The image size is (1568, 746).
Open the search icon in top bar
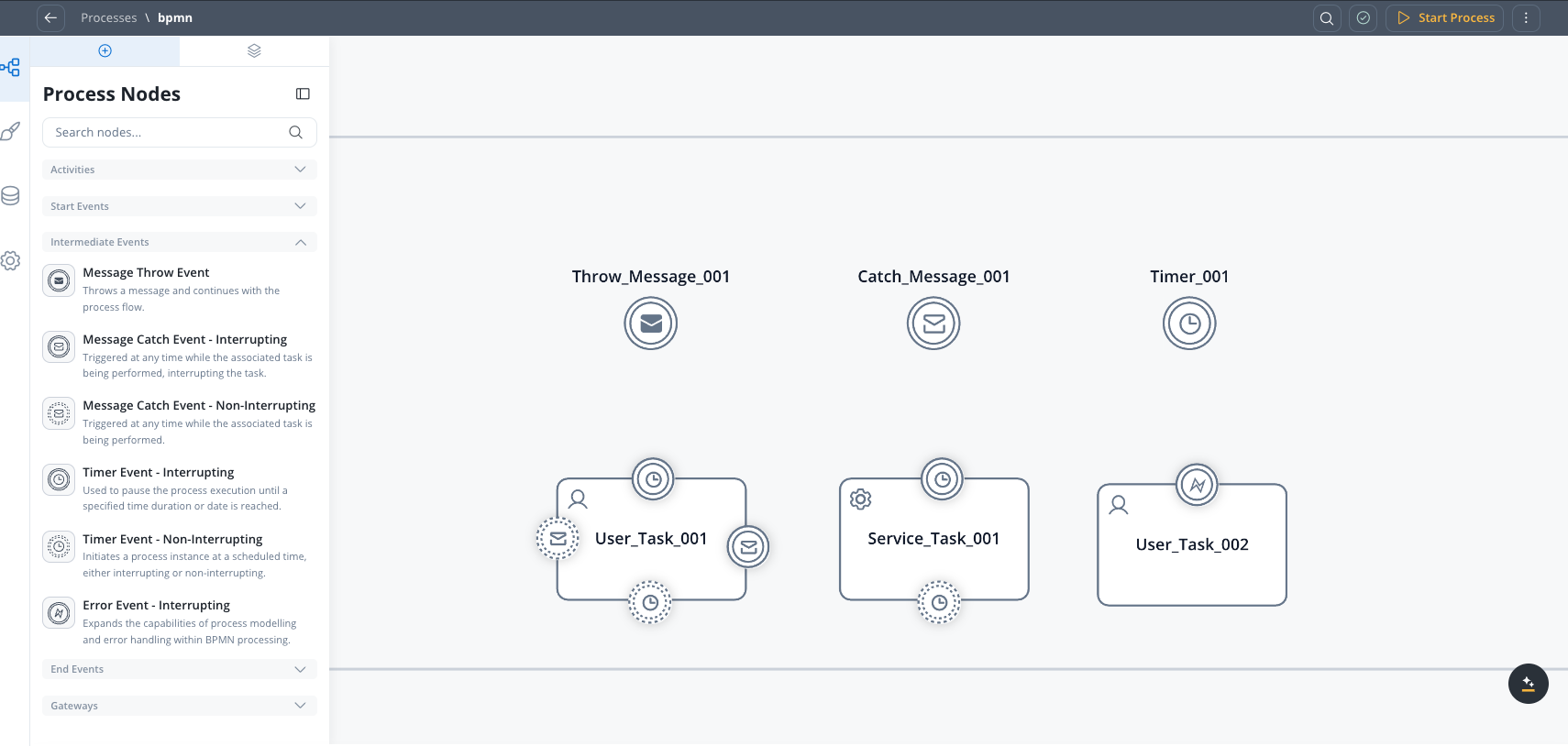(x=1326, y=18)
